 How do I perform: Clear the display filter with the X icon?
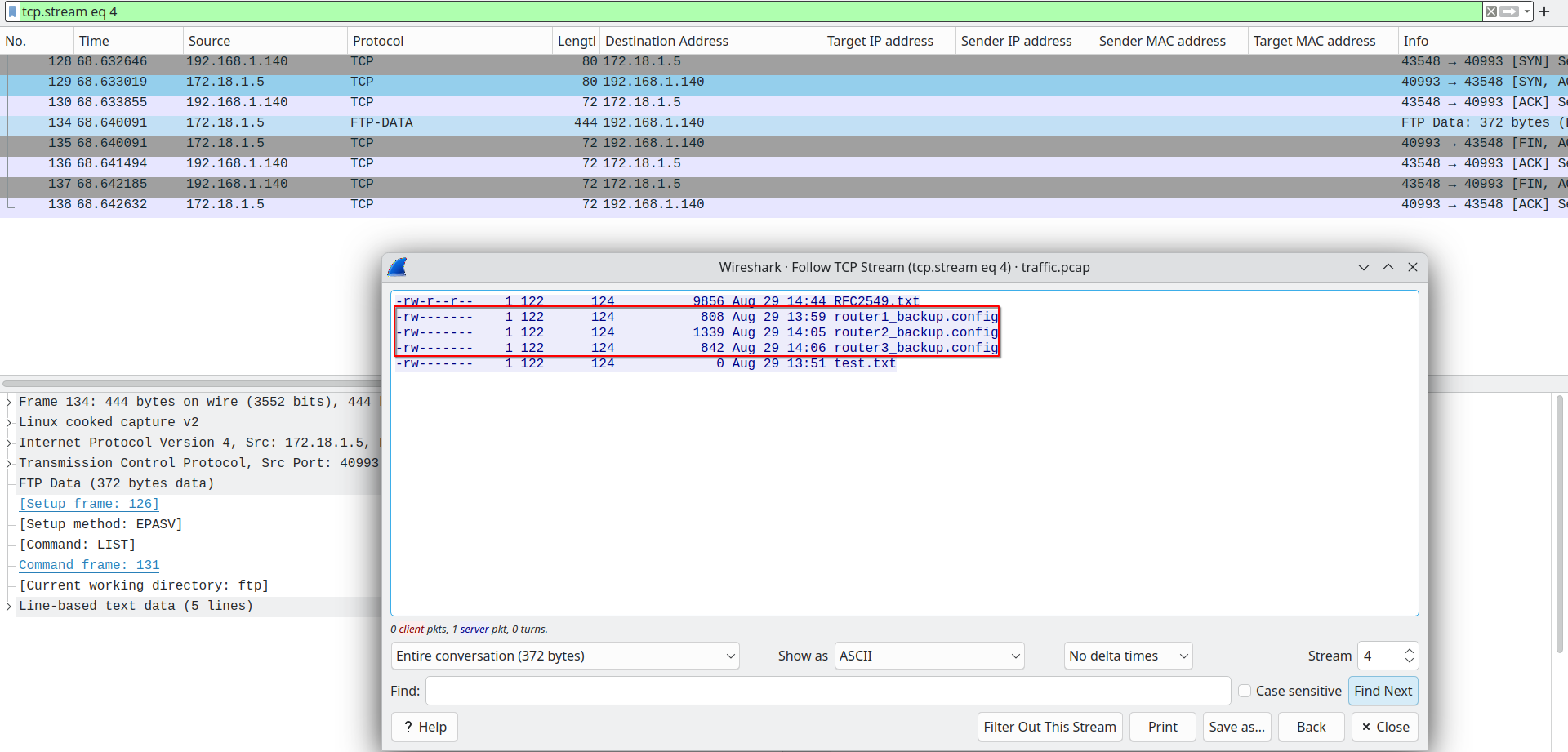click(x=1491, y=11)
